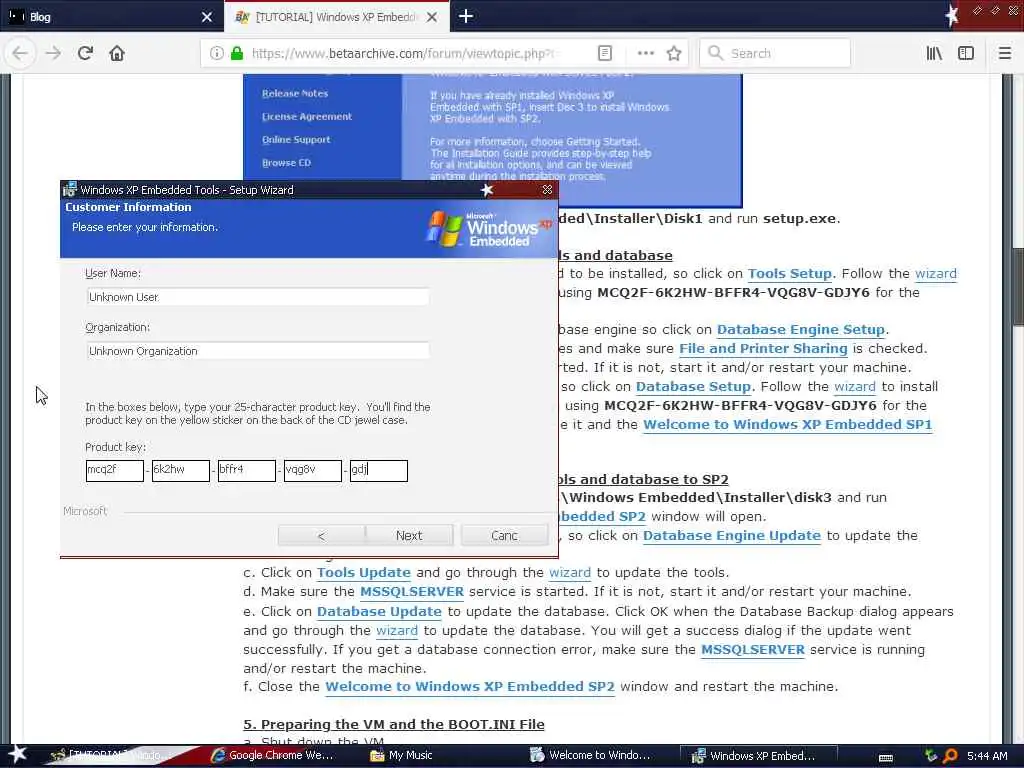Click the Organization field

coord(258,351)
